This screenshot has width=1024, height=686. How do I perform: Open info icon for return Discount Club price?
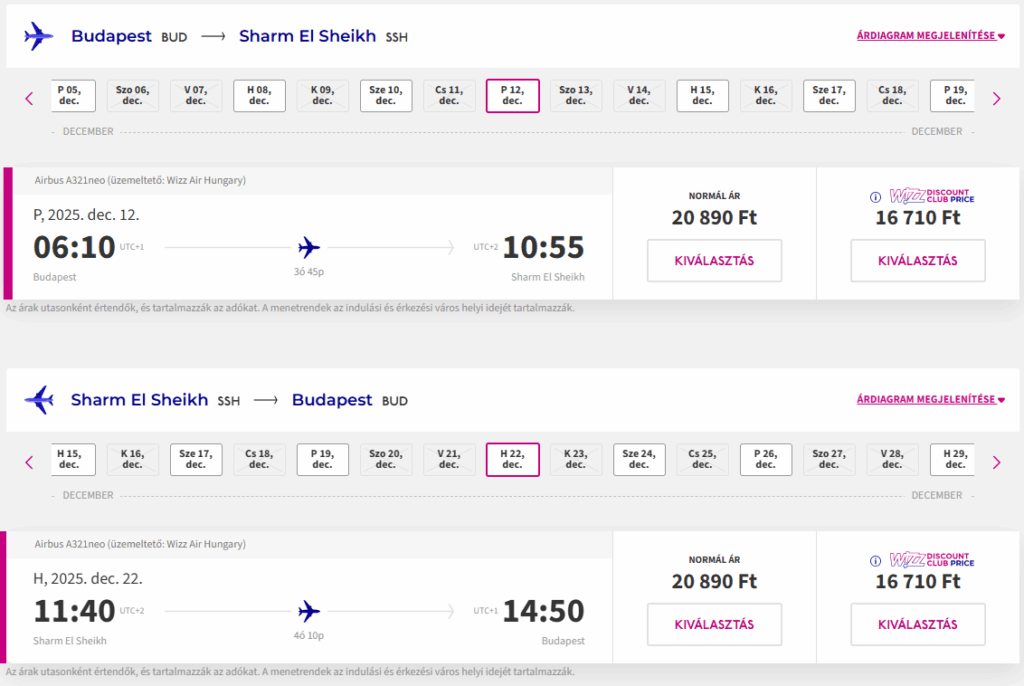[875, 561]
